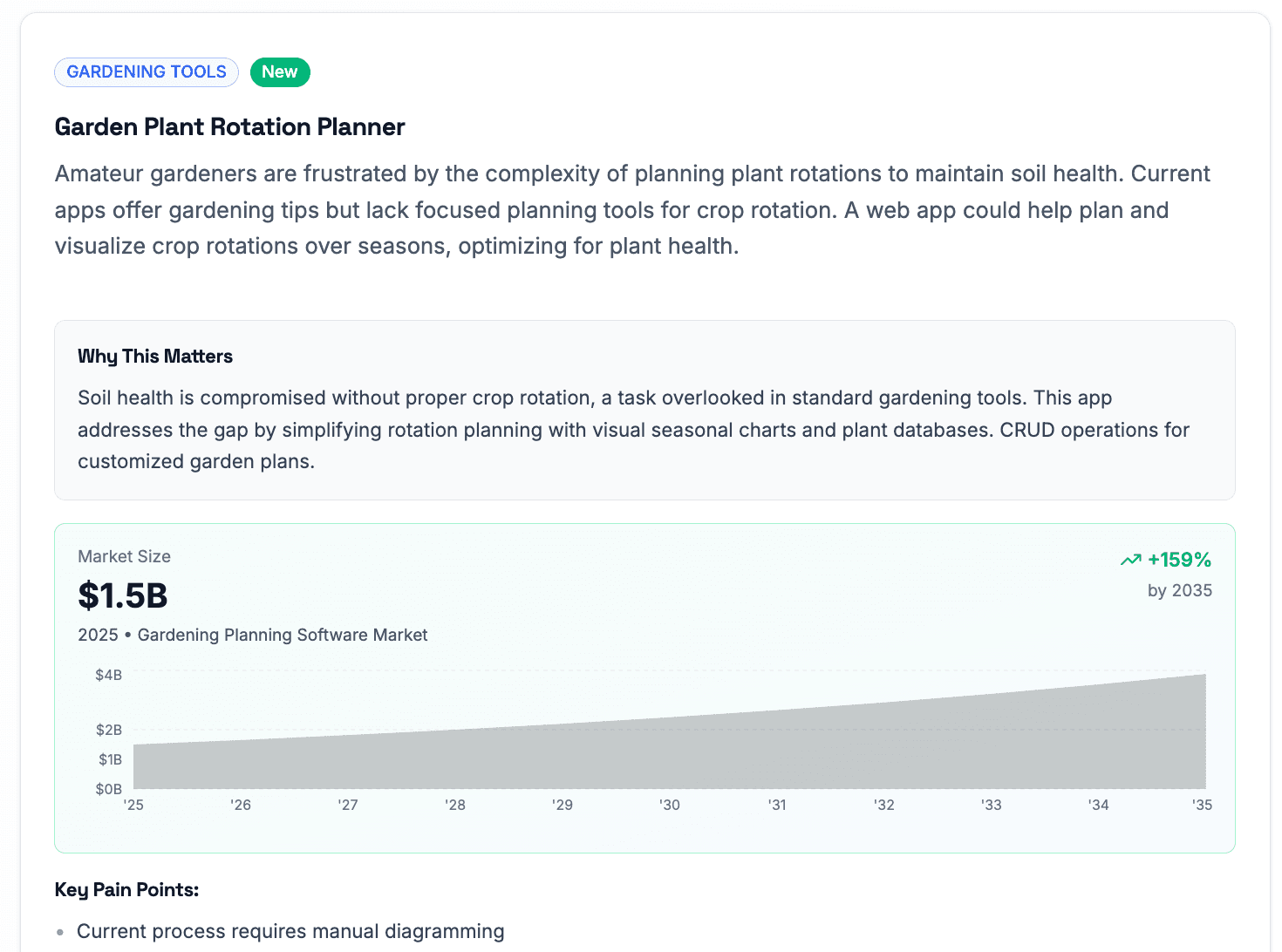Click the Gardening Planning Software Market subtitle
The width and height of the screenshot is (1282, 952).
[283, 635]
